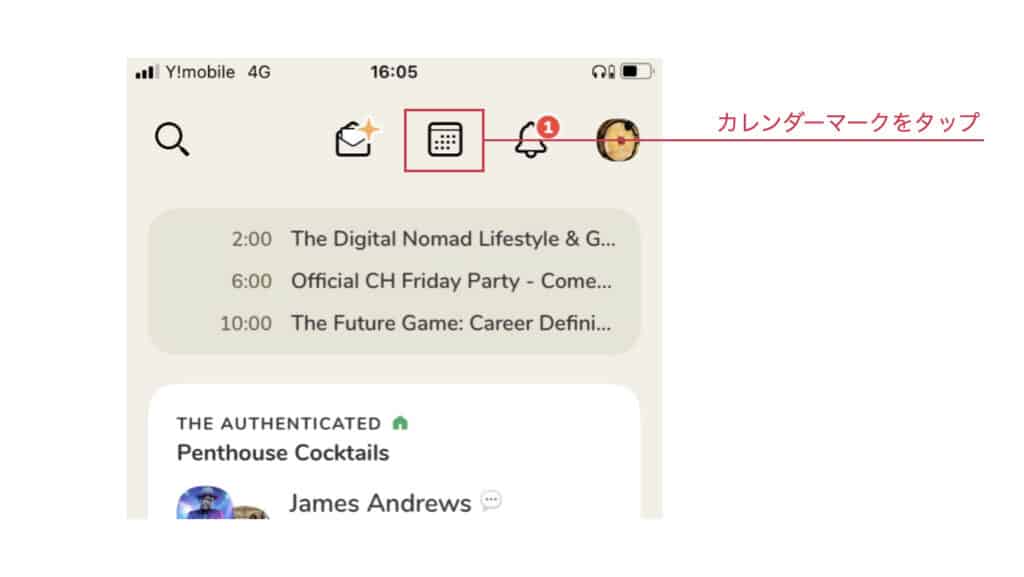Image resolution: width=1024 pixels, height=577 pixels.
Task: Tap the battery indicator in status bar
Action: pyautogui.click(x=637, y=71)
